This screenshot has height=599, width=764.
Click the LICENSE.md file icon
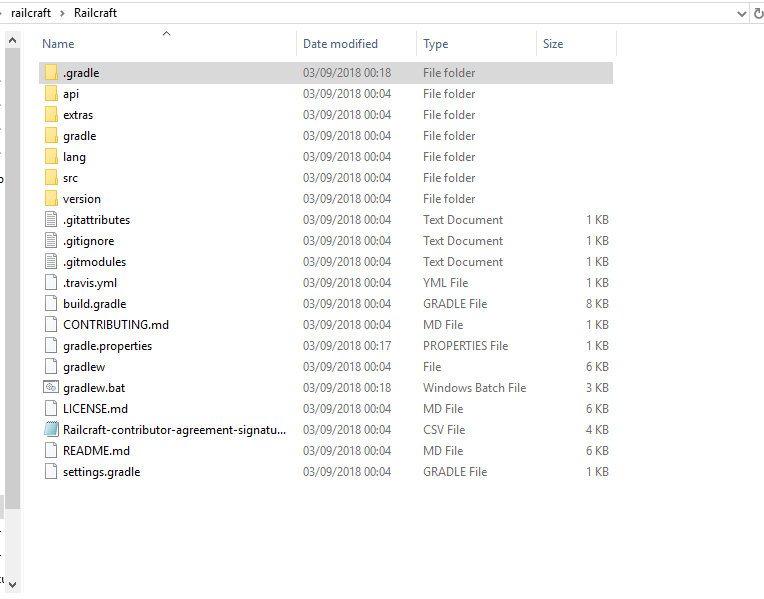(x=51, y=408)
